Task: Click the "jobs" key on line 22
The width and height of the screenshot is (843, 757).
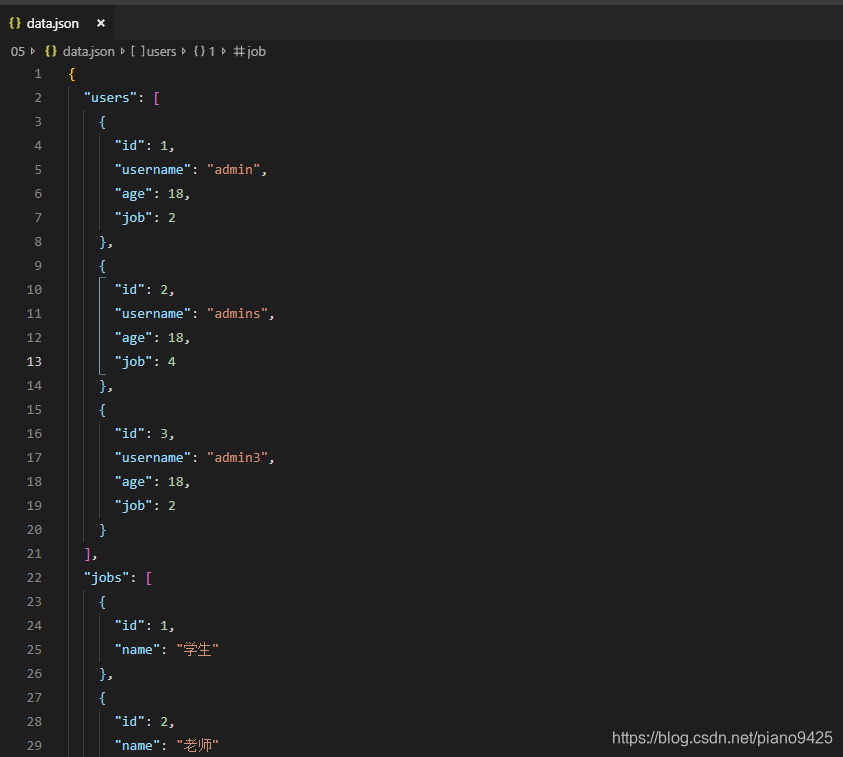Action: pos(106,578)
